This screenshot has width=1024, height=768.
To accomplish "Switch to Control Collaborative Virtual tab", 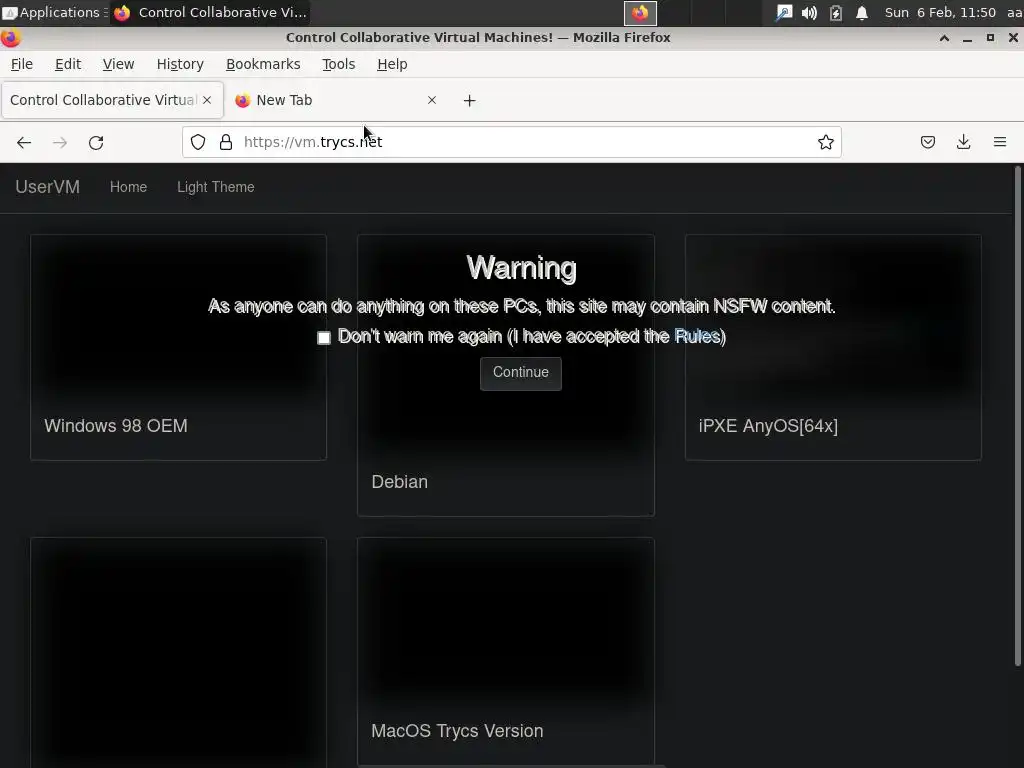I will tap(112, 100).
